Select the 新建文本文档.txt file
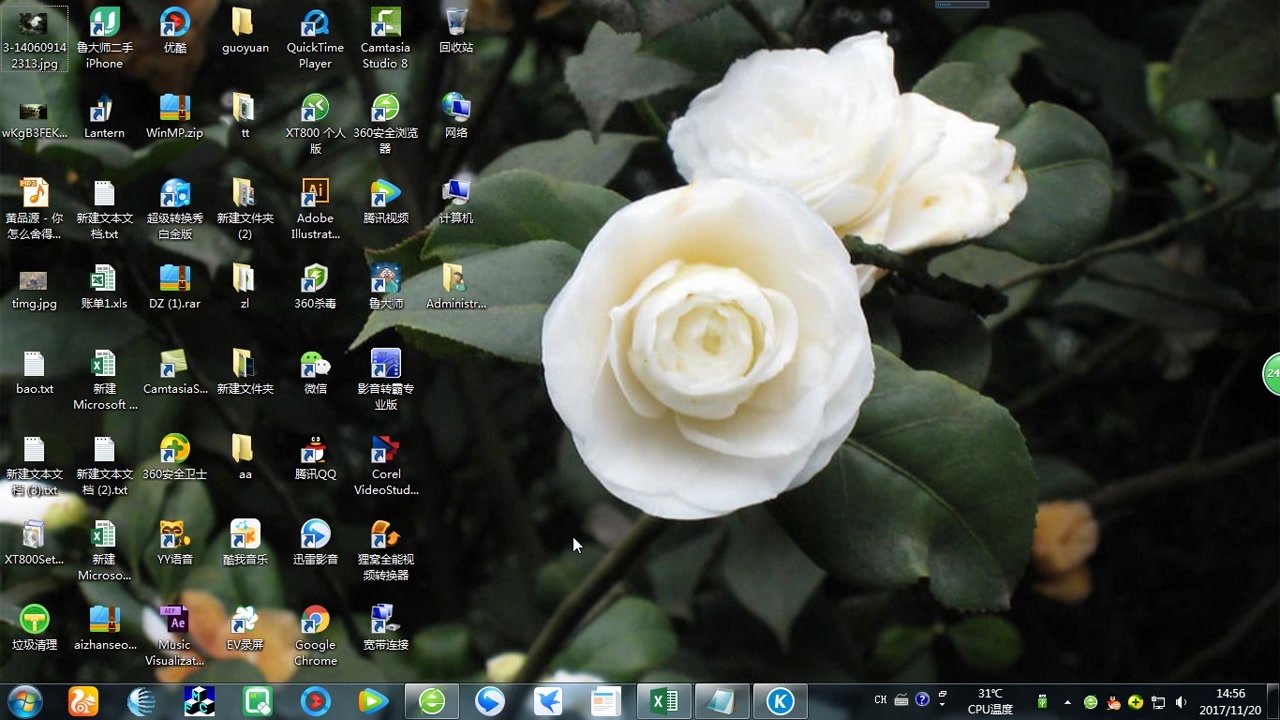The image size is (1280, 720). [104, 209]
